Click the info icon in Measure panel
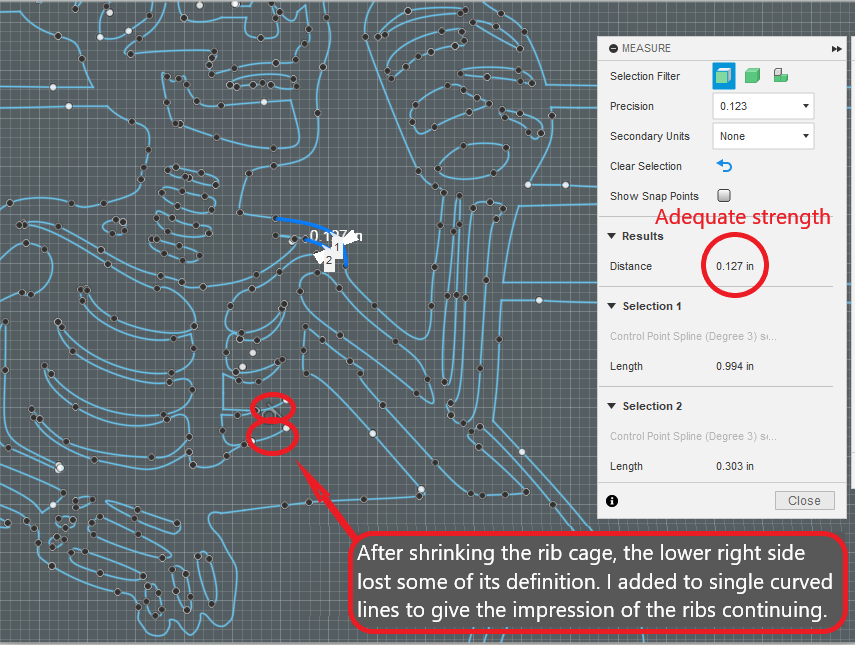The height and width of the screenshot is (645, 855). [x=612, y=501]
